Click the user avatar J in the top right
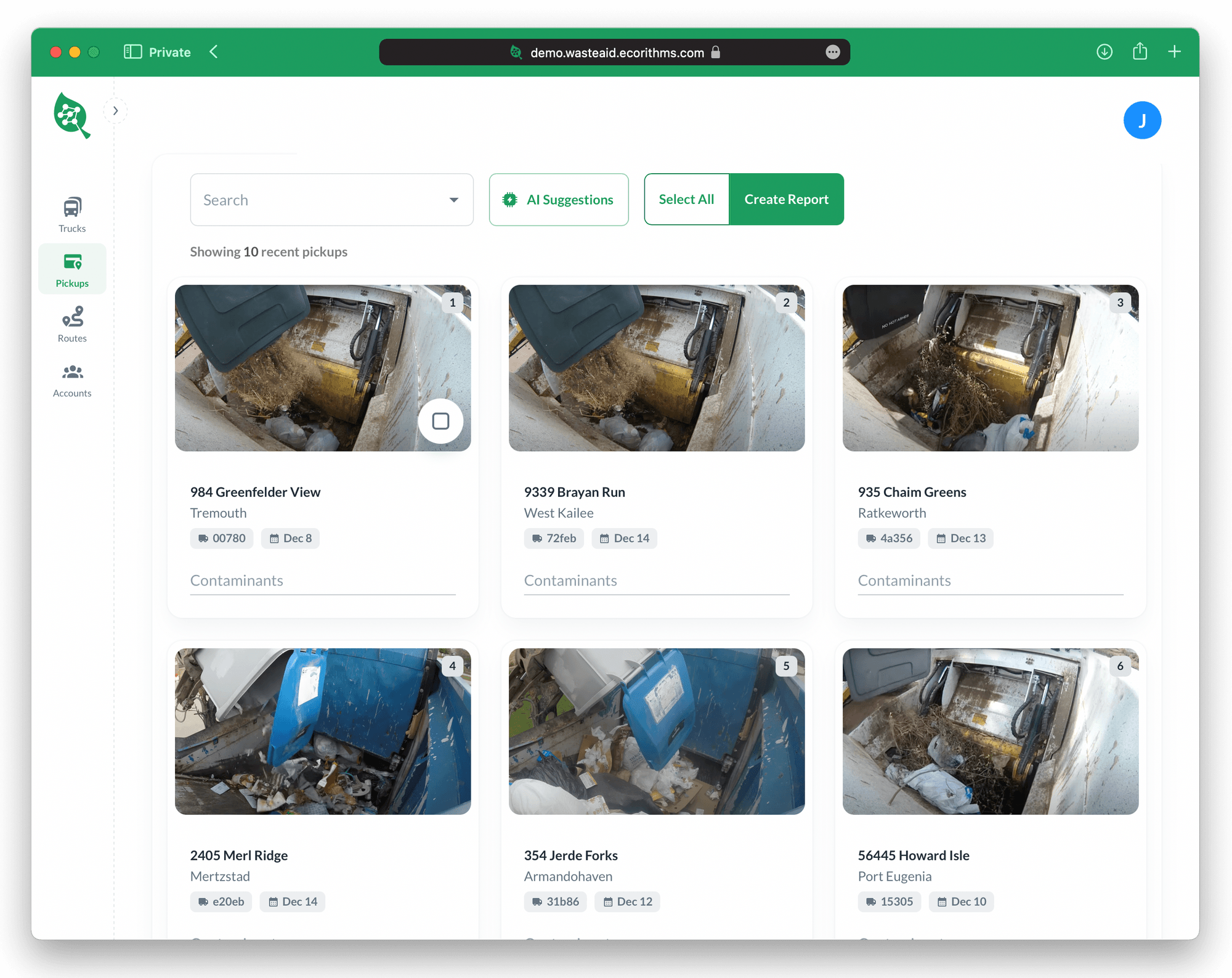This screenshot has width=1232, height=978. point(1142,120)
